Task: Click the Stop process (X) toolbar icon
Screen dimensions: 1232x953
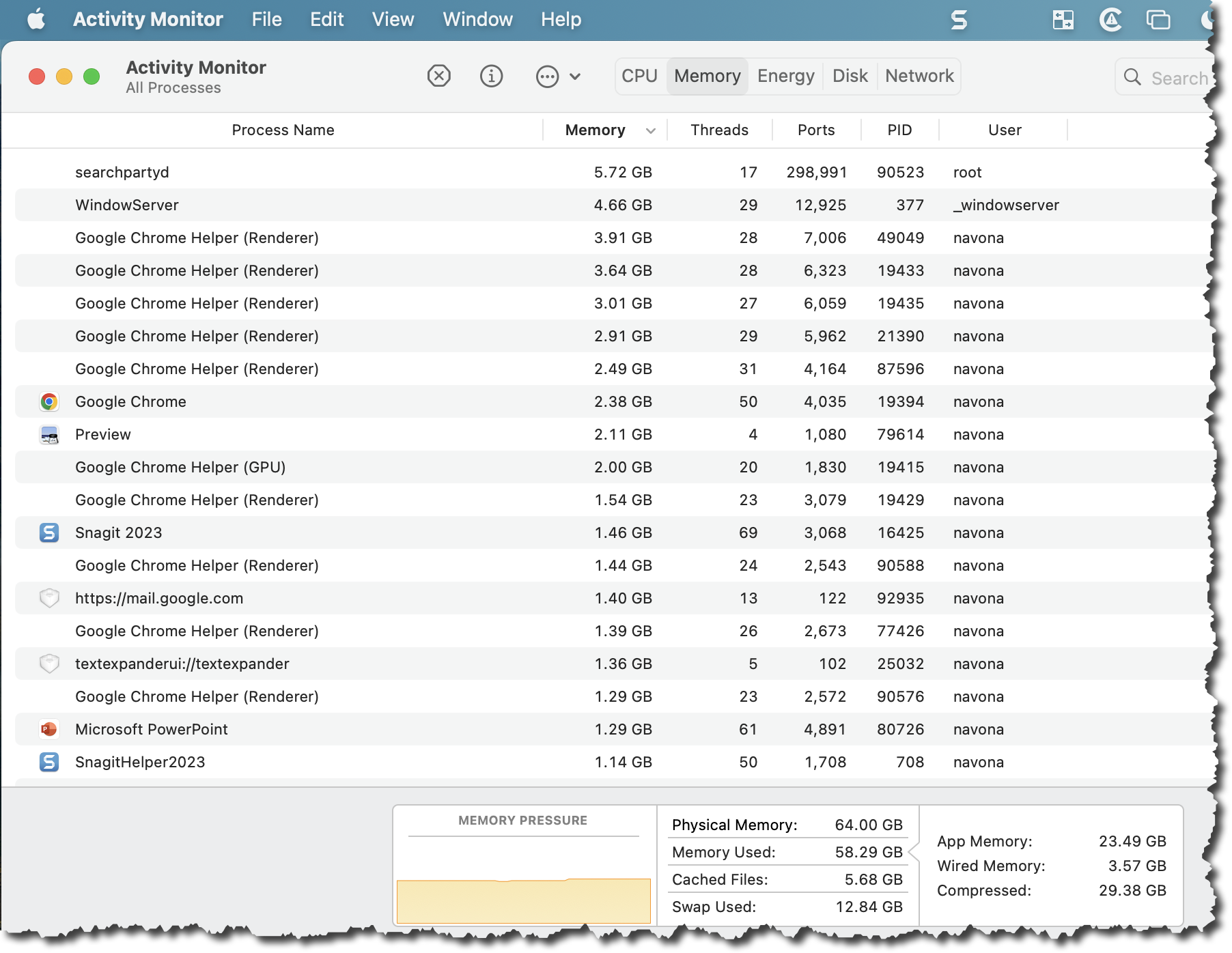Action: coord(439,76)
